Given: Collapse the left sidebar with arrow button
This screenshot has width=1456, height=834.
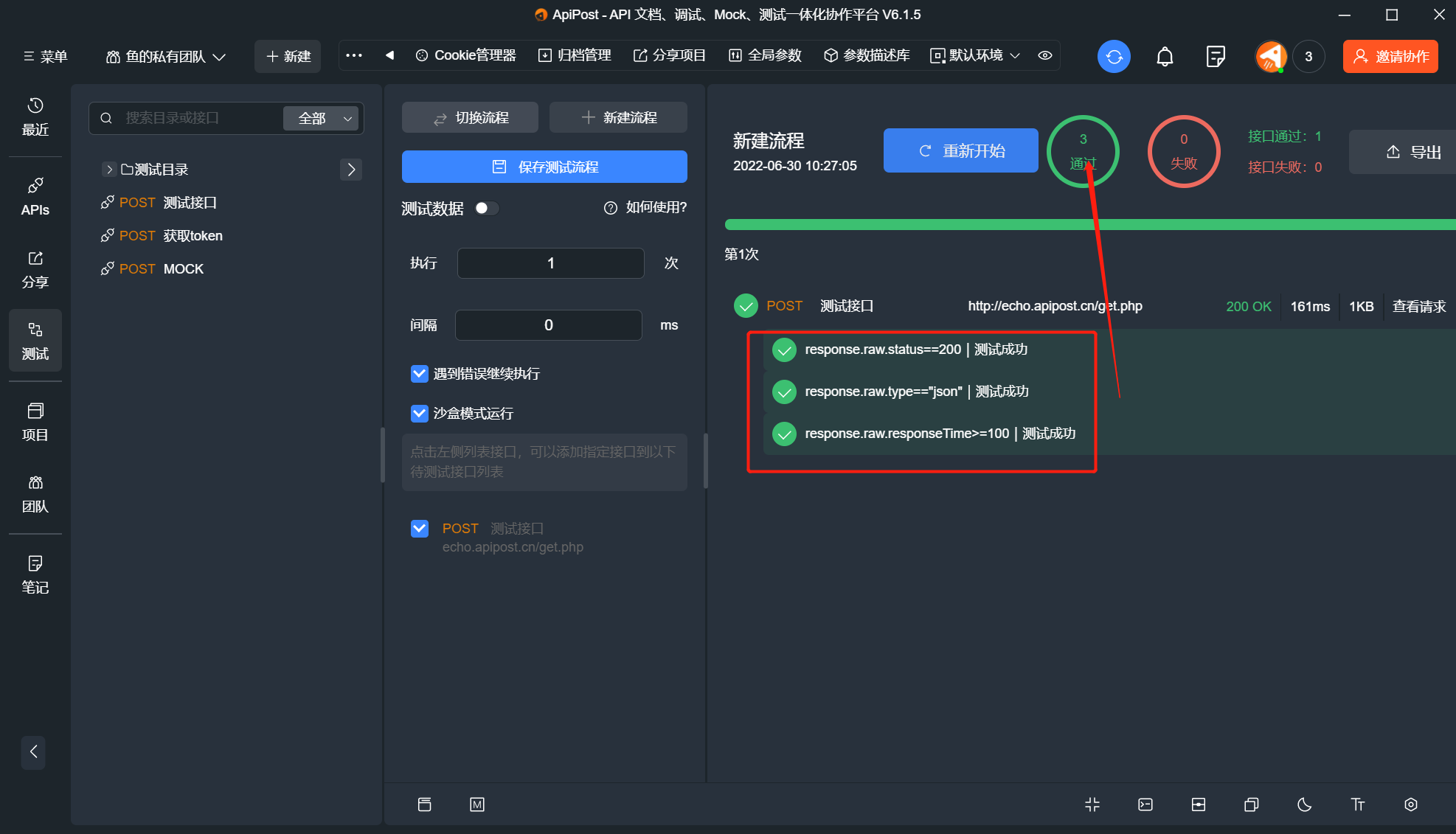Looking at the screenshot, I should click(x=33, y=752).
